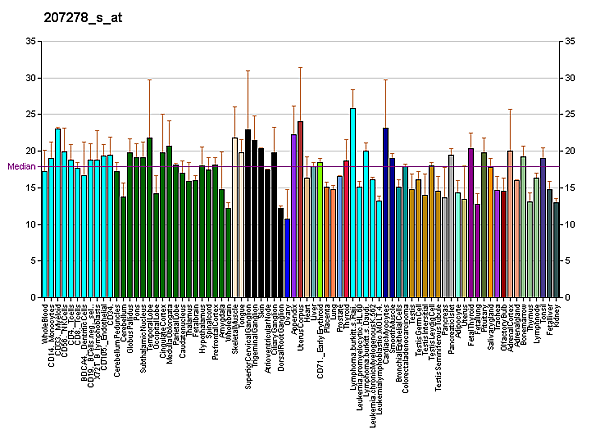The width and height of the screenshot is (600, 434).
Task: Click the blue Ovary bar
Action: 287,258
